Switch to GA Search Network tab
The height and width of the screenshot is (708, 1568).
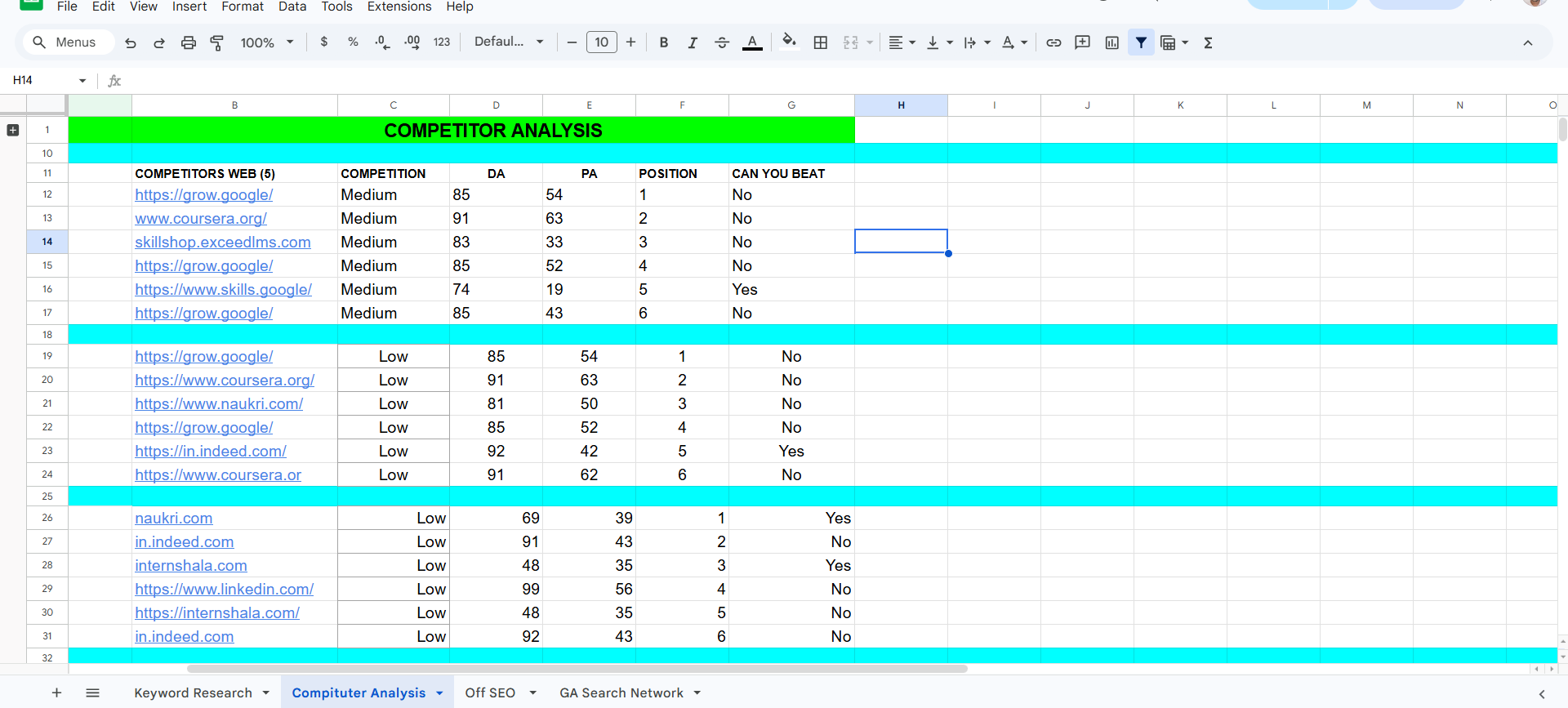[x=621, y=692]
